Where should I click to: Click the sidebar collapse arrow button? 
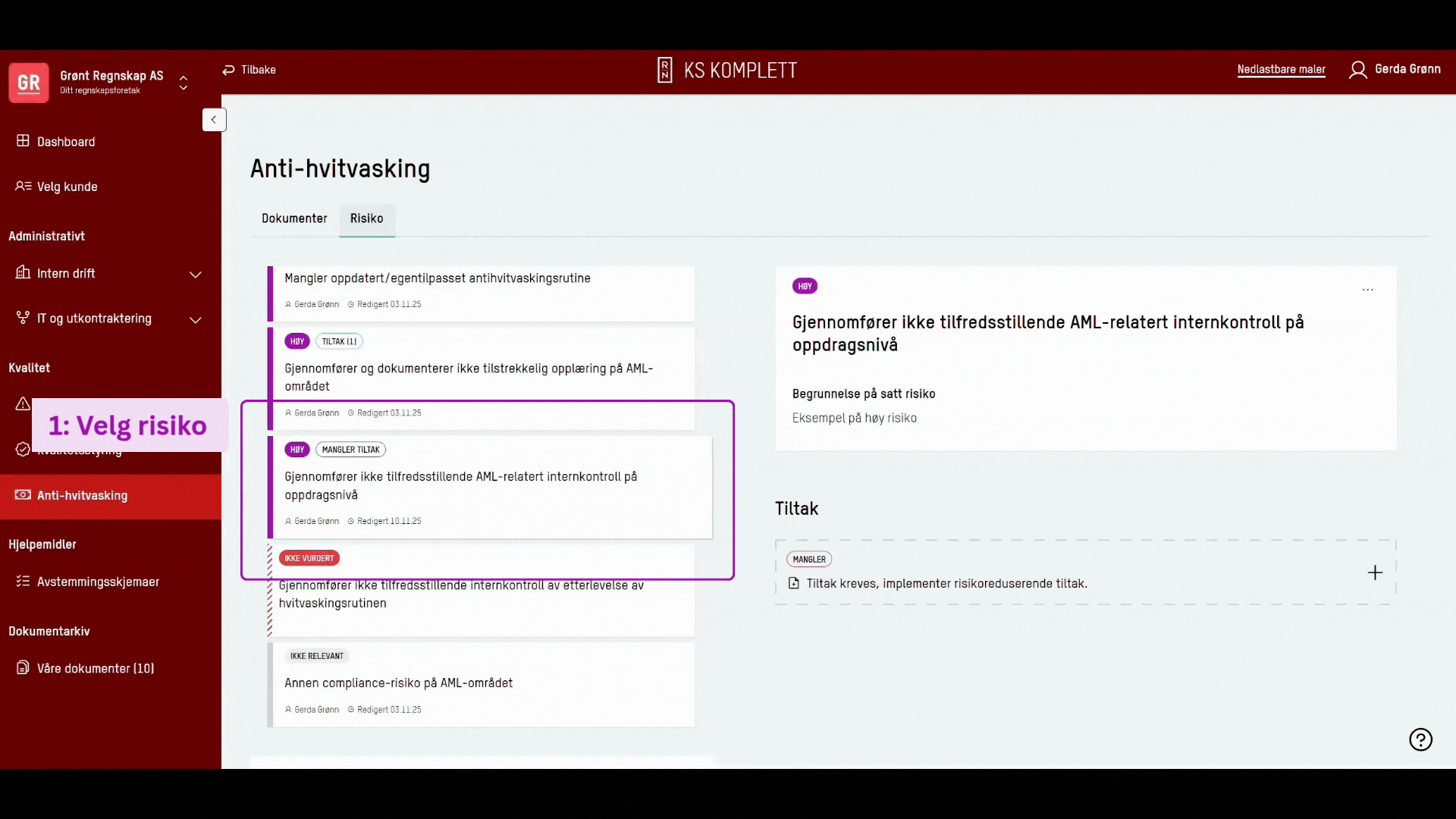(214, 120)
